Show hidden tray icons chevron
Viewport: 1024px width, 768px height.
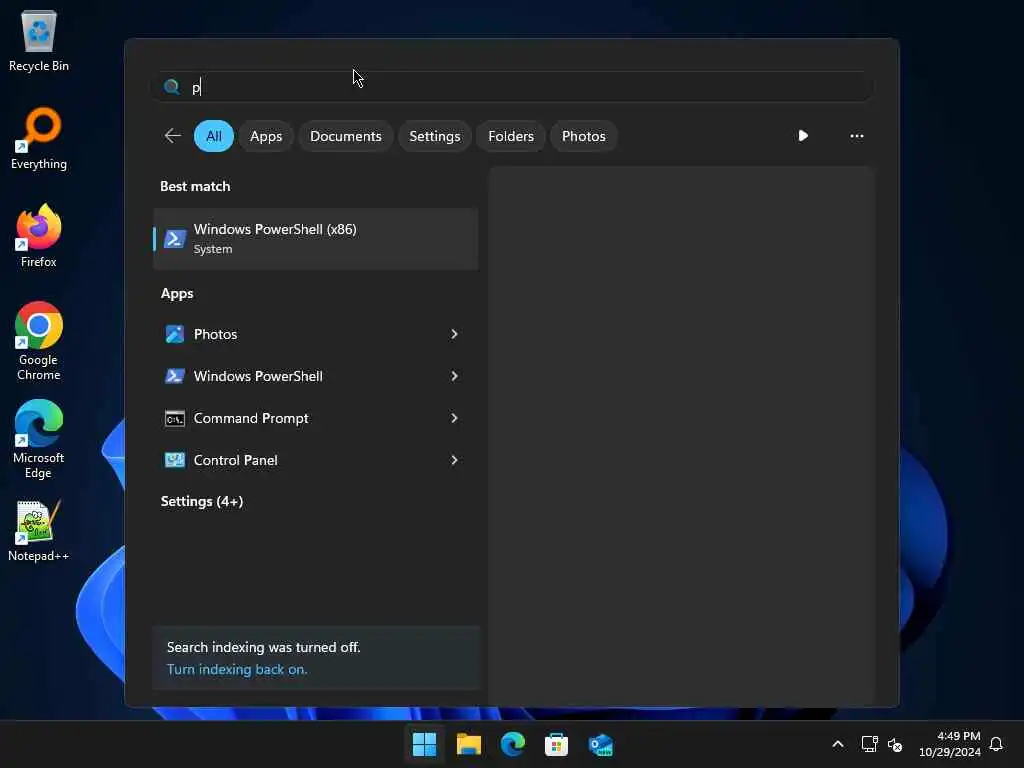(x=838, y=744)
